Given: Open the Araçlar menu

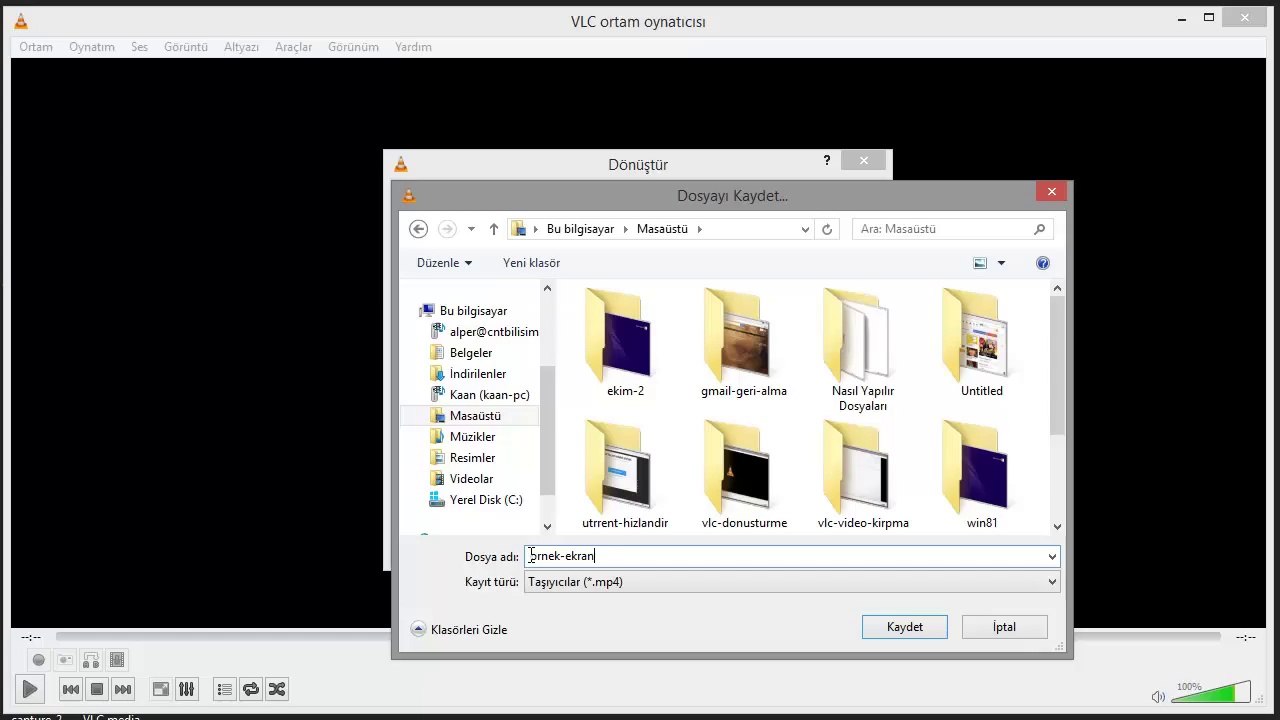Looking at the screenshot, I should click(x=294, y=47).
